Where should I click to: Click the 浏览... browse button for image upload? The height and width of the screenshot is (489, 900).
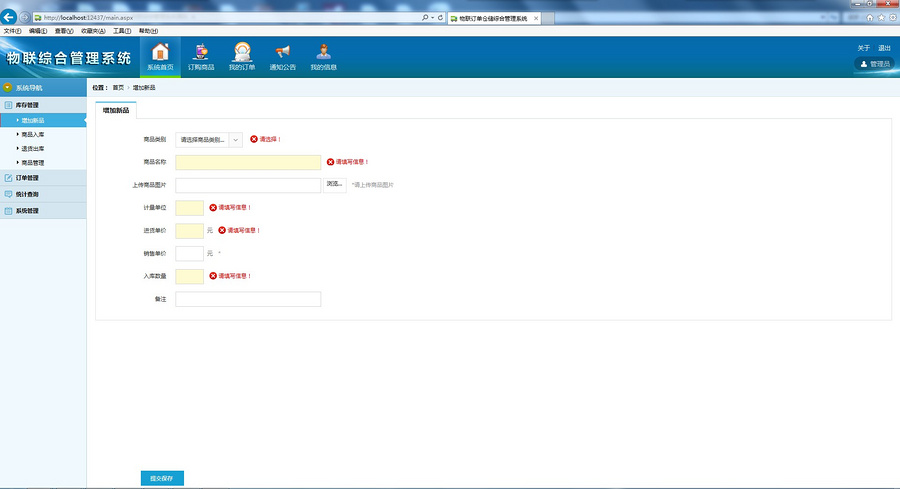click(x=335, y=185)
